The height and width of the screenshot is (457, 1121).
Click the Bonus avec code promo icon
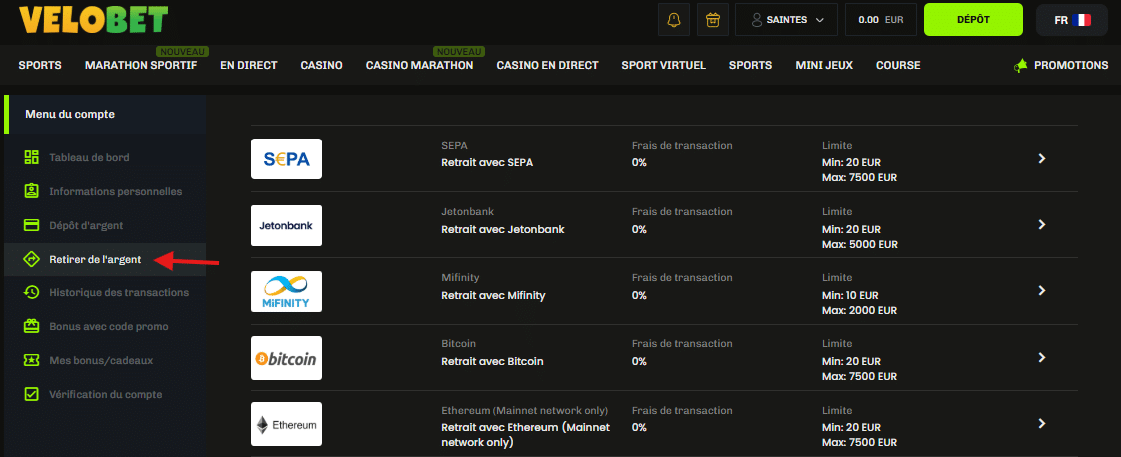point(31,326)
